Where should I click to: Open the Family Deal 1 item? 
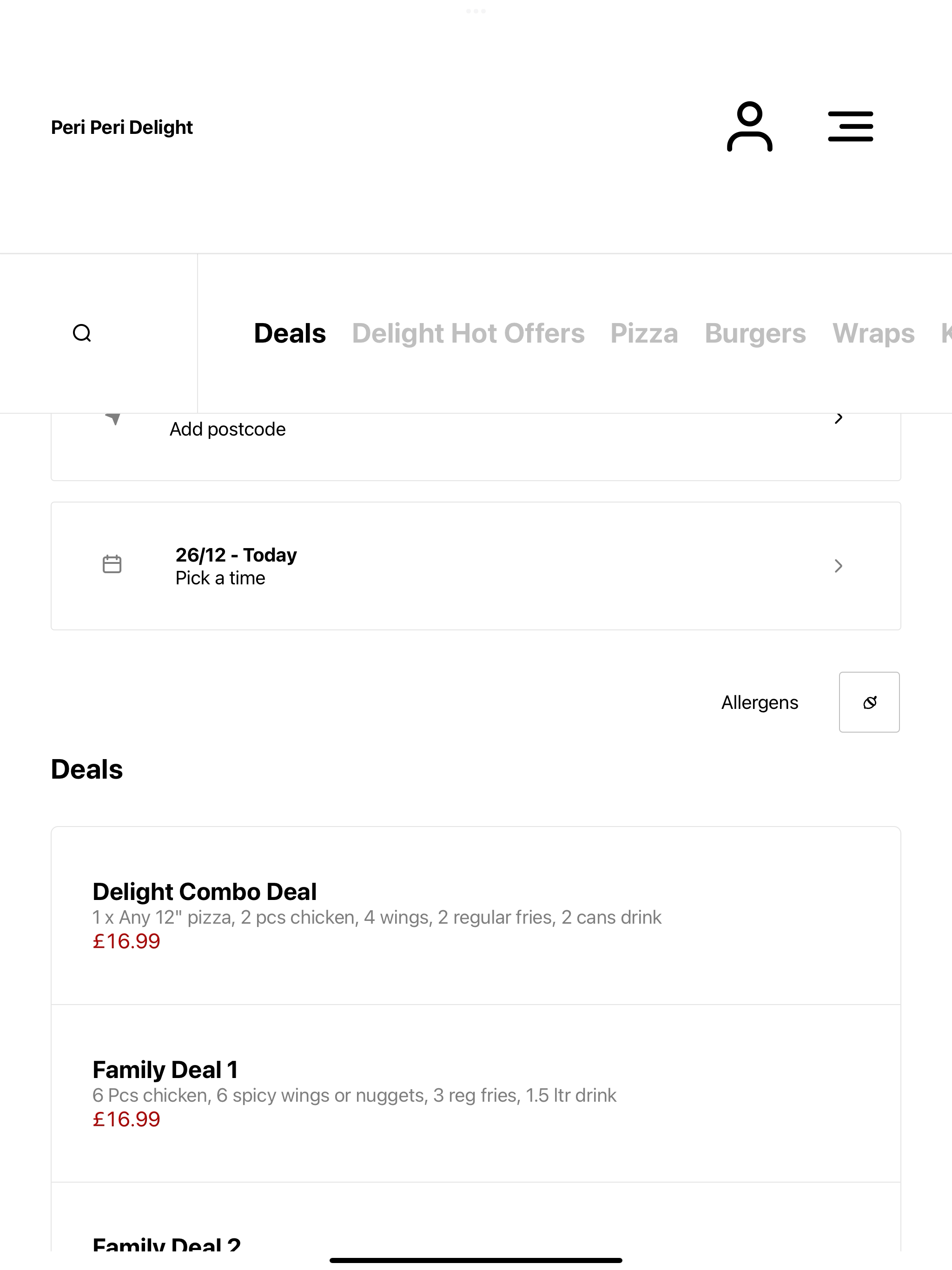point(476,1094)
